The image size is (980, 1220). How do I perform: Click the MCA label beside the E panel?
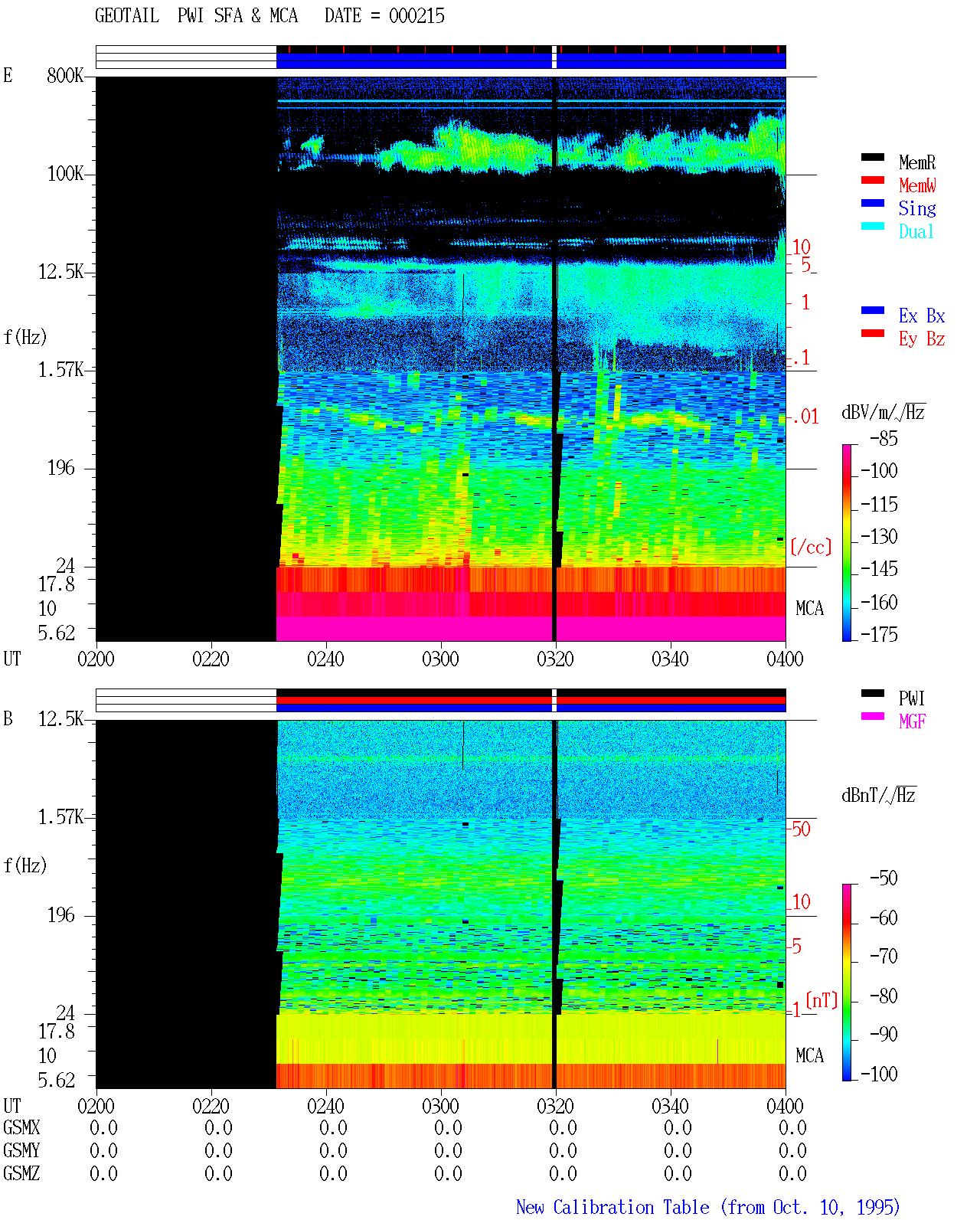pyautogui.click(x=809, y=609)
